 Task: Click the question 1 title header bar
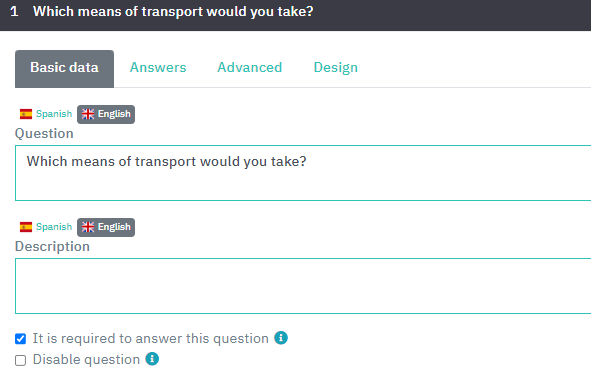(x=296, y=14)
